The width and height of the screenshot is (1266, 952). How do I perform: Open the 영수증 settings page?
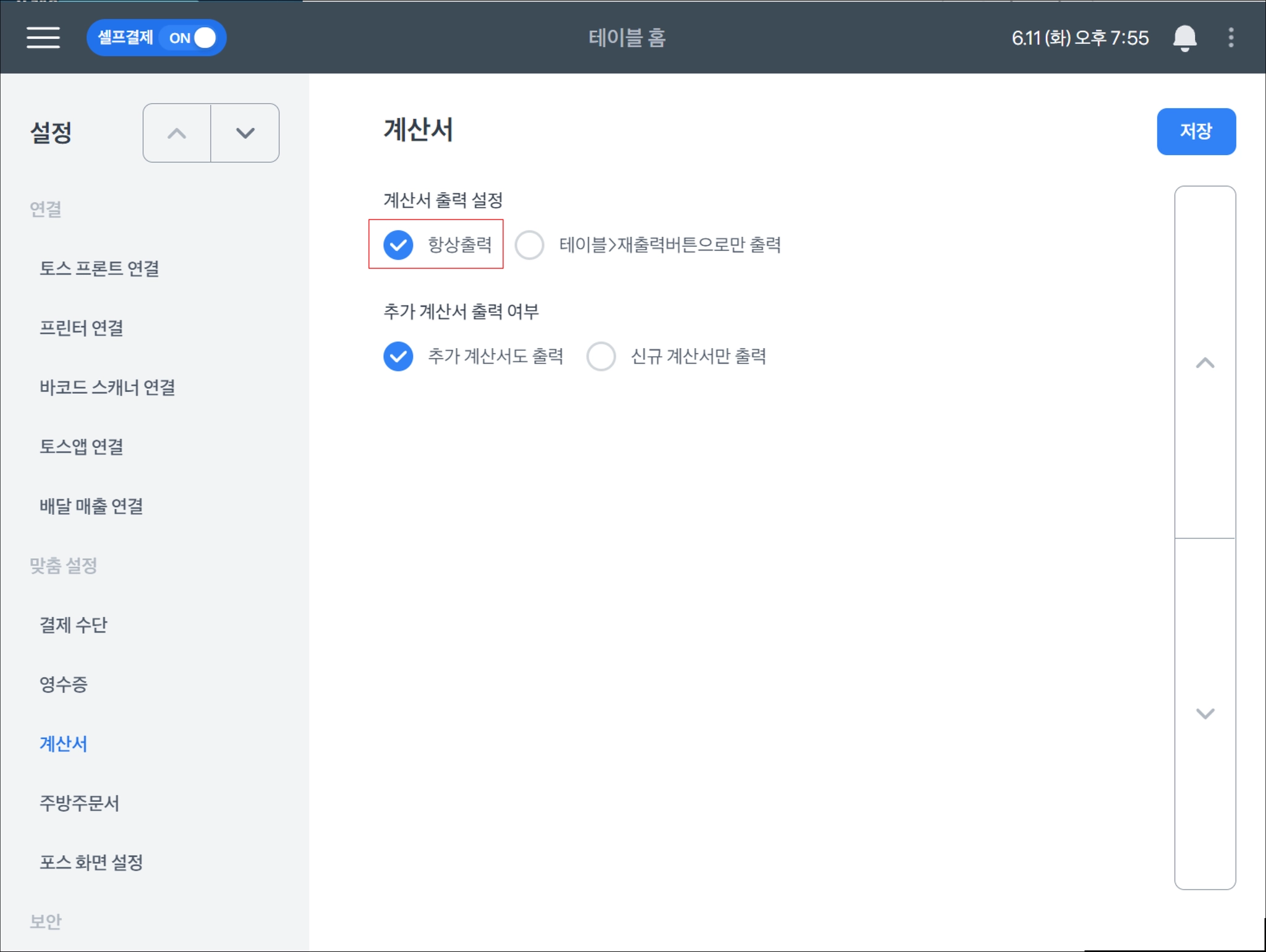[64, 684]
